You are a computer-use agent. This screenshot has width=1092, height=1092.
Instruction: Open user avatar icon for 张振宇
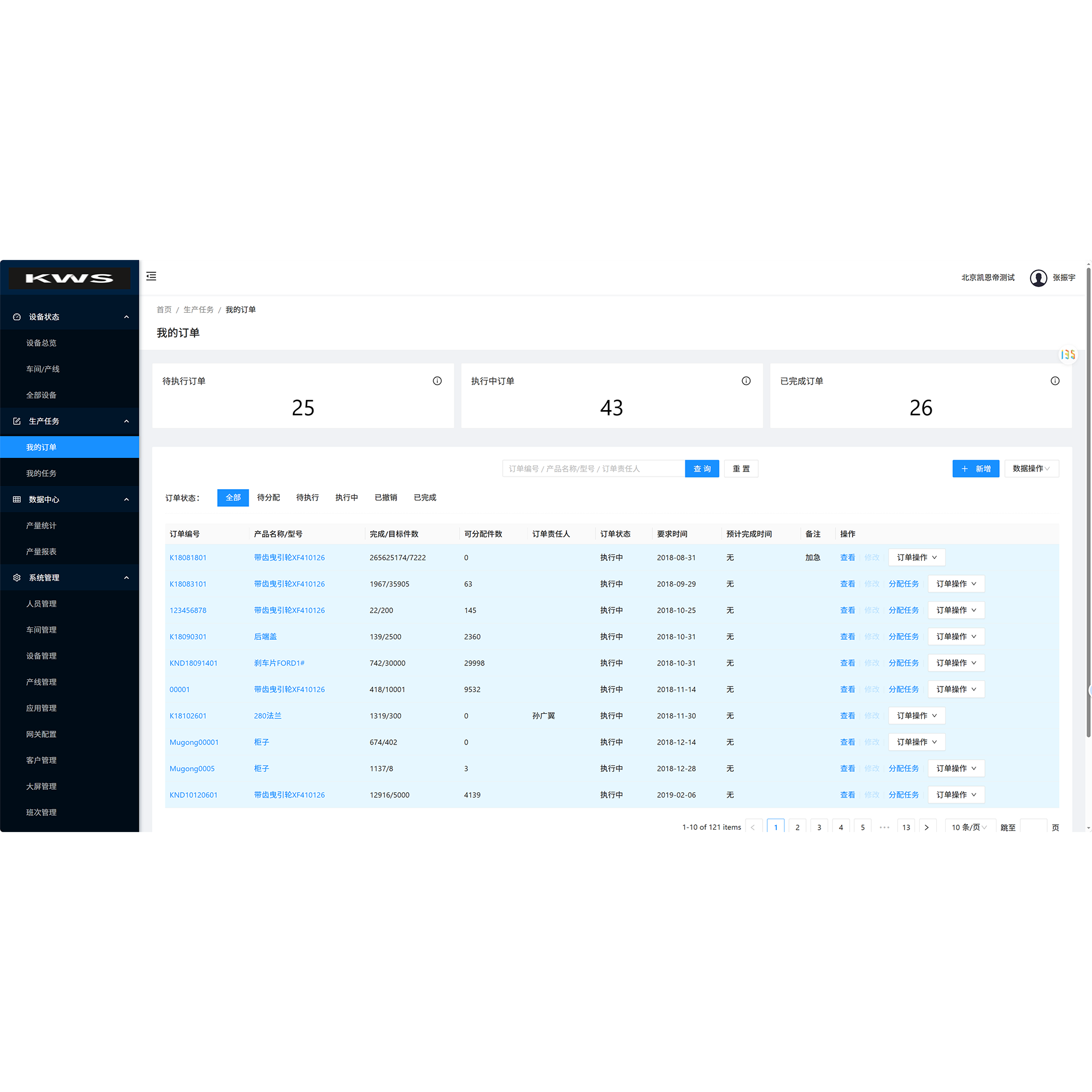pos(1039,278)
